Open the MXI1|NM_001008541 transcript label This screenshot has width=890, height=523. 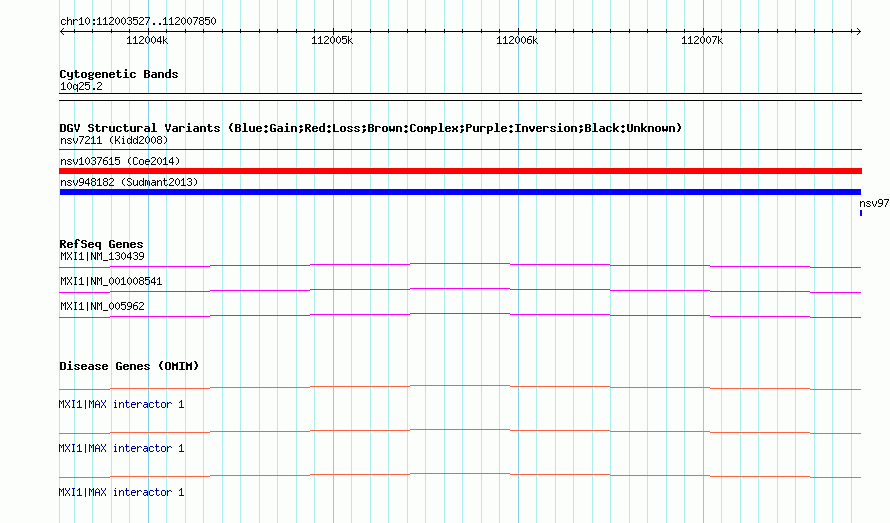click(111, 281)
